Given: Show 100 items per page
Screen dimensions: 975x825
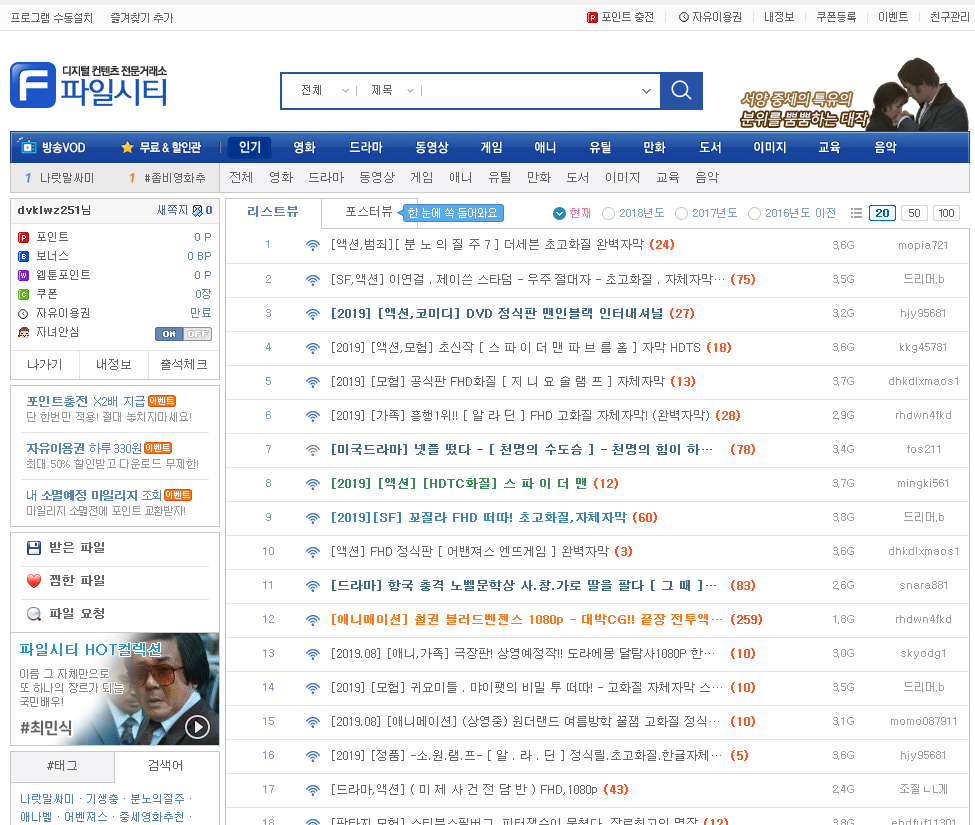Looking at the screenshot, I should tap(946, 213).
